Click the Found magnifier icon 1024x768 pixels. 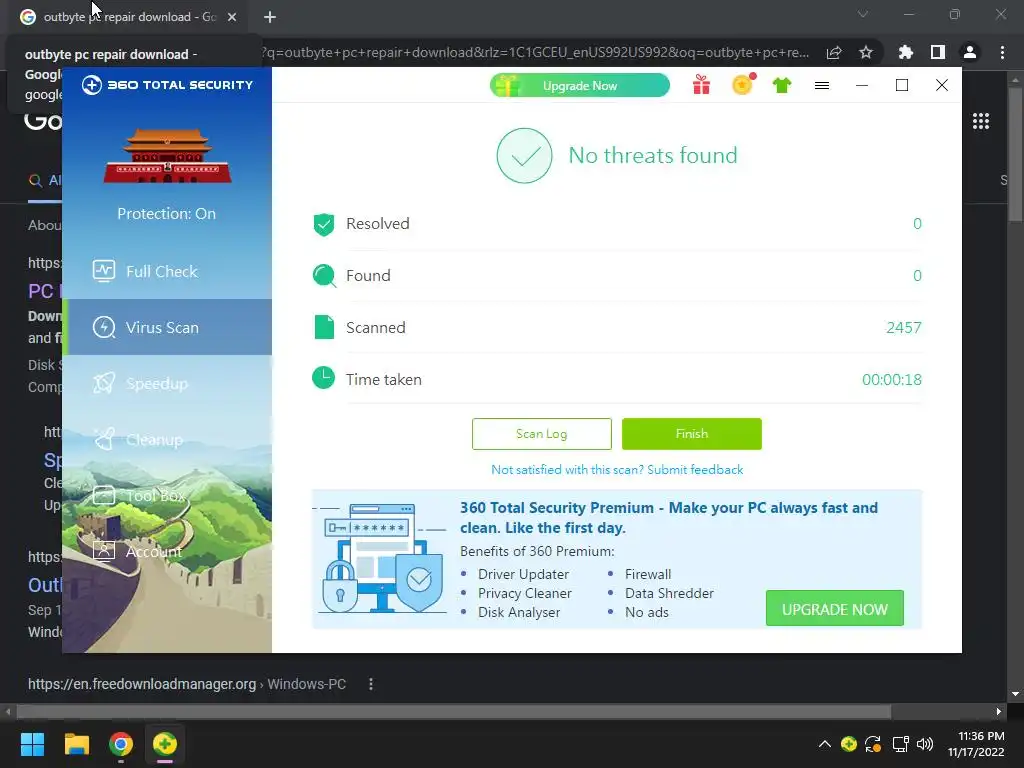(x=324, y=276)
